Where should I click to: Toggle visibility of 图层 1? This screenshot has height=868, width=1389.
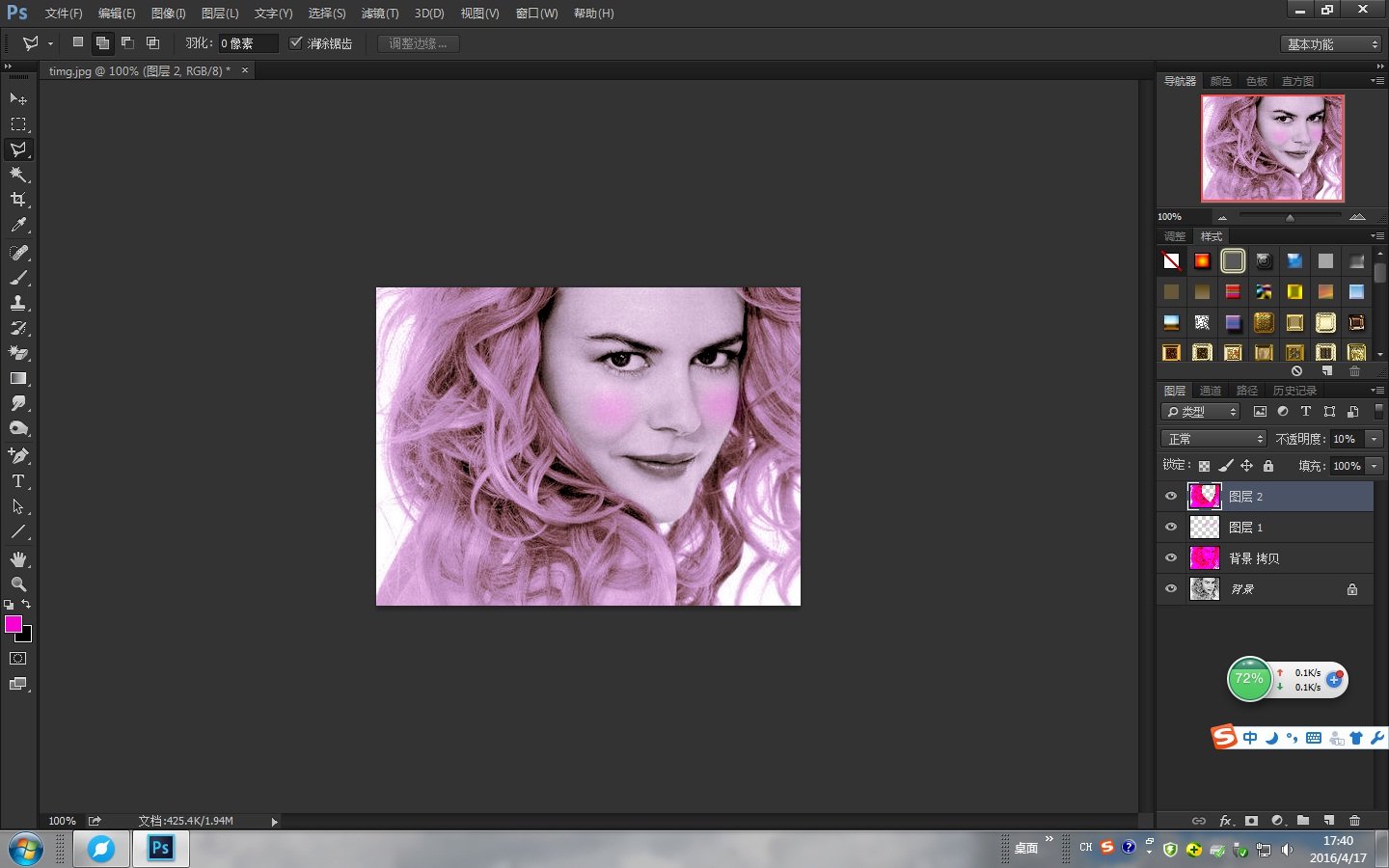[1170, 527]
